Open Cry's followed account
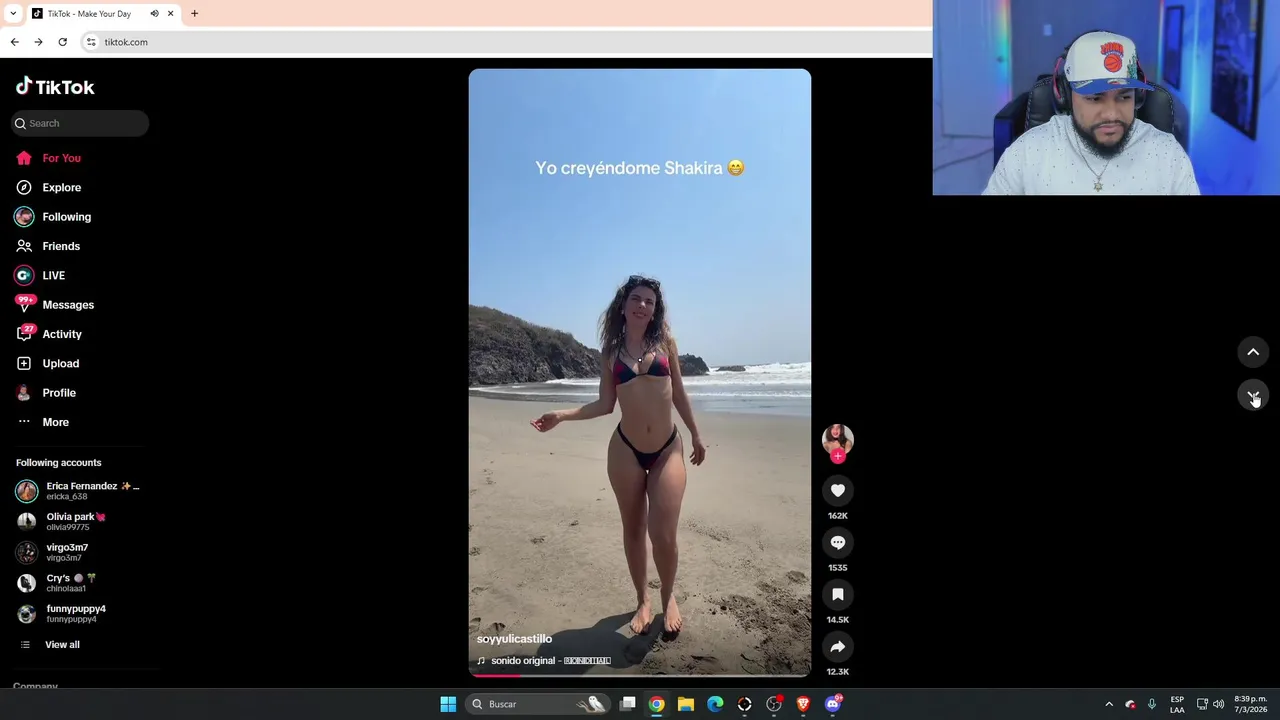This screenshot has width=1280, height=720. [x=57, y=582]
